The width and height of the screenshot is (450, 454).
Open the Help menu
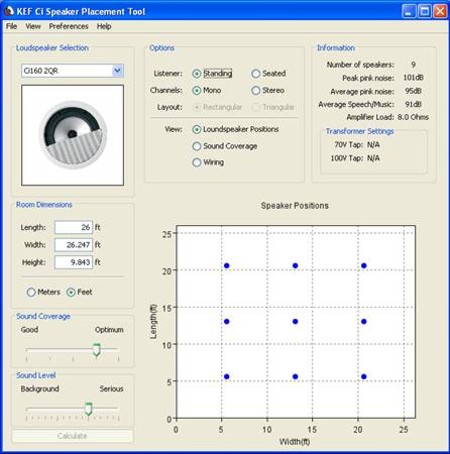(104, 26)
